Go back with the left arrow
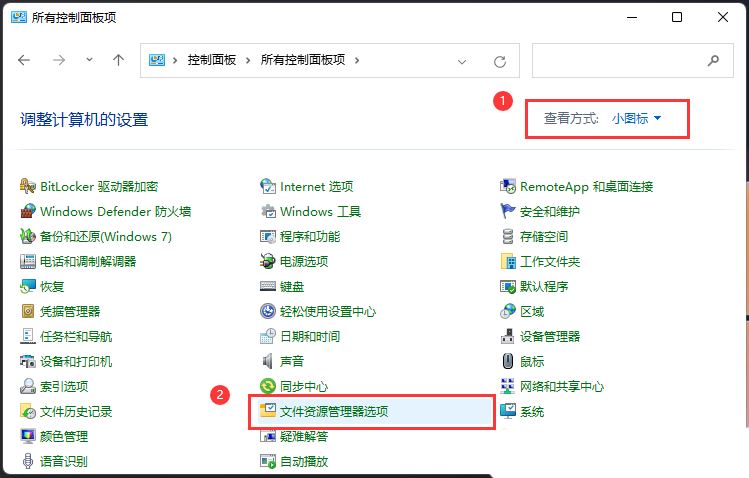 point(24,60)
